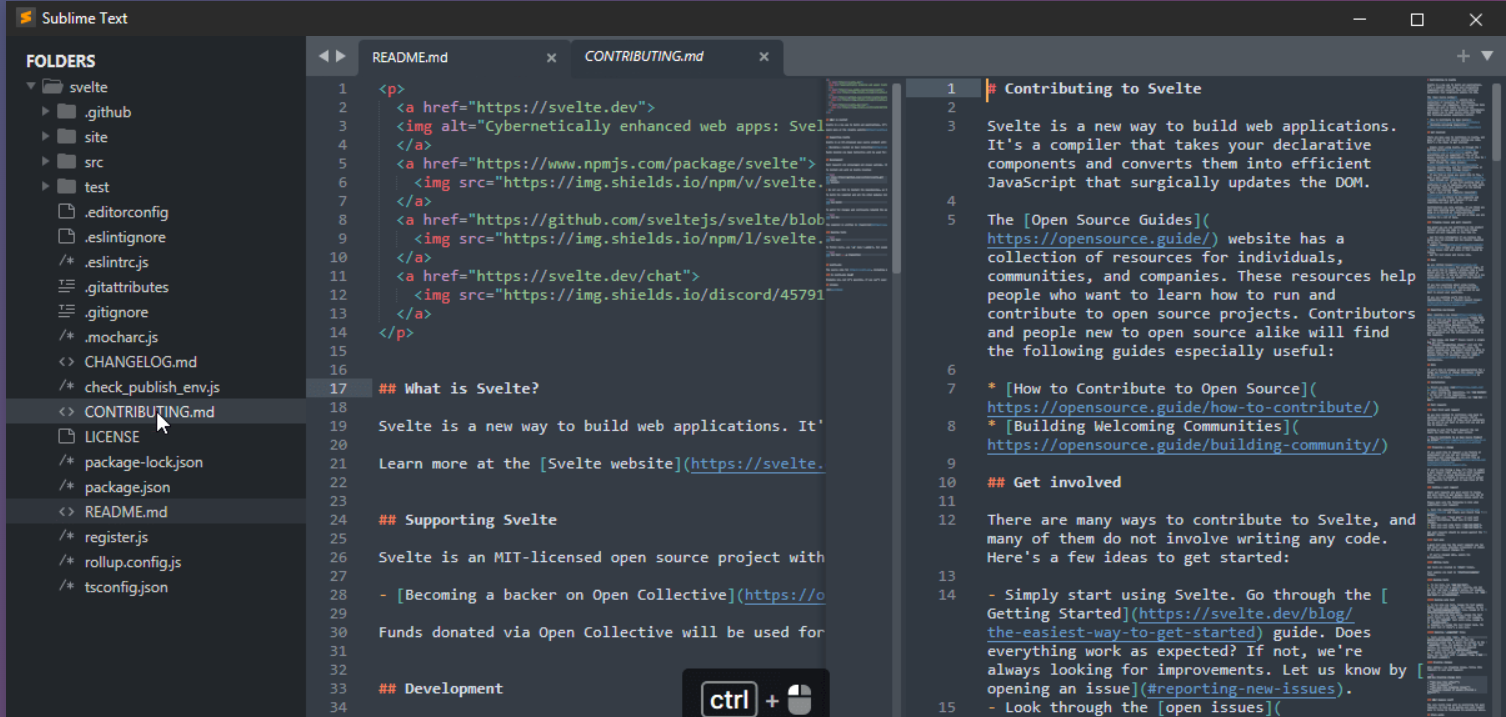Click the left pane vertical scrollbar
This screenshot has height=717, width=1506.
click(898, 178)
